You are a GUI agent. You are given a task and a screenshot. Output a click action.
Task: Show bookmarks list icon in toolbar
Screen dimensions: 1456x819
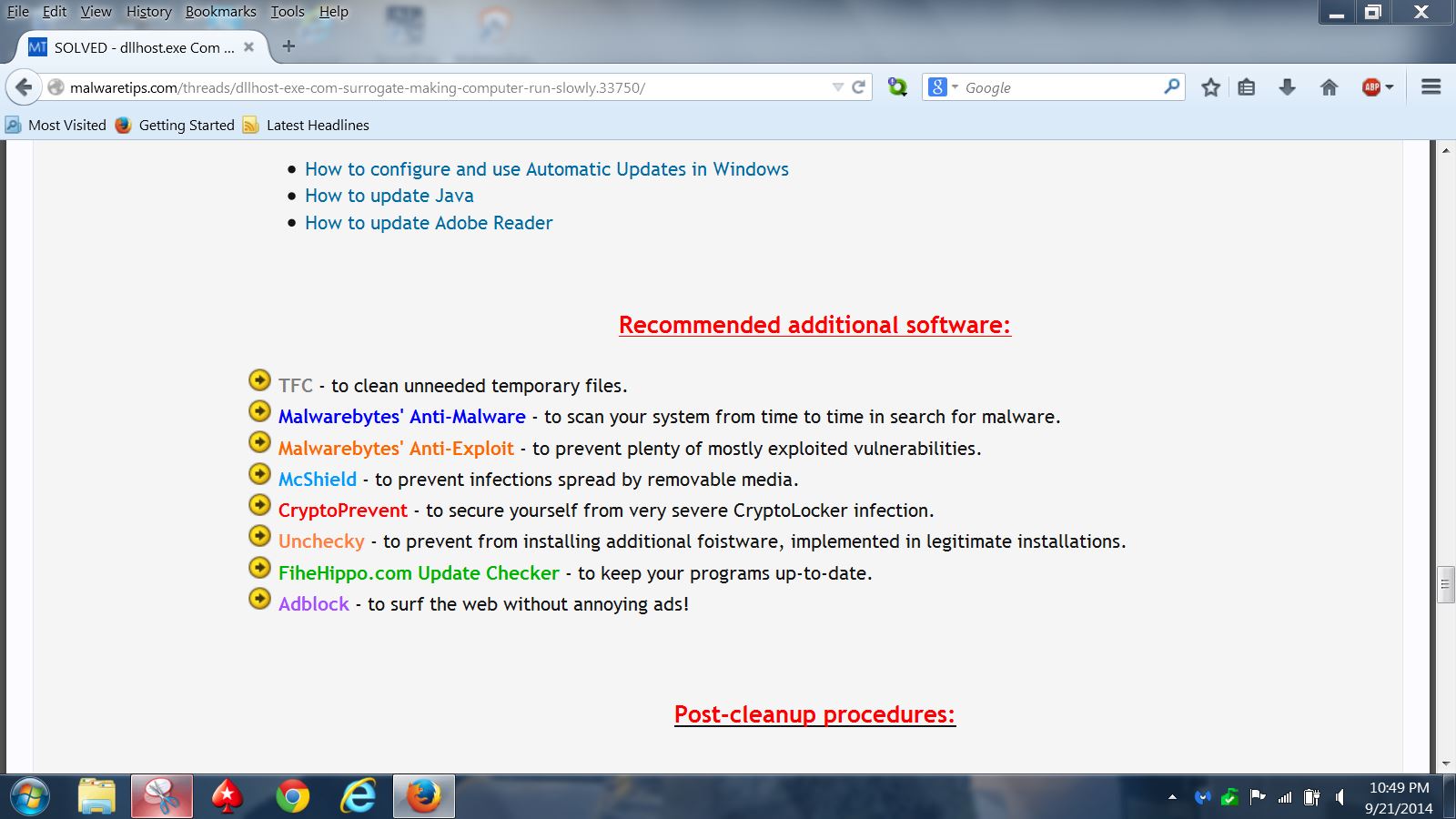pyautogui.click(x=1247, y=87)
